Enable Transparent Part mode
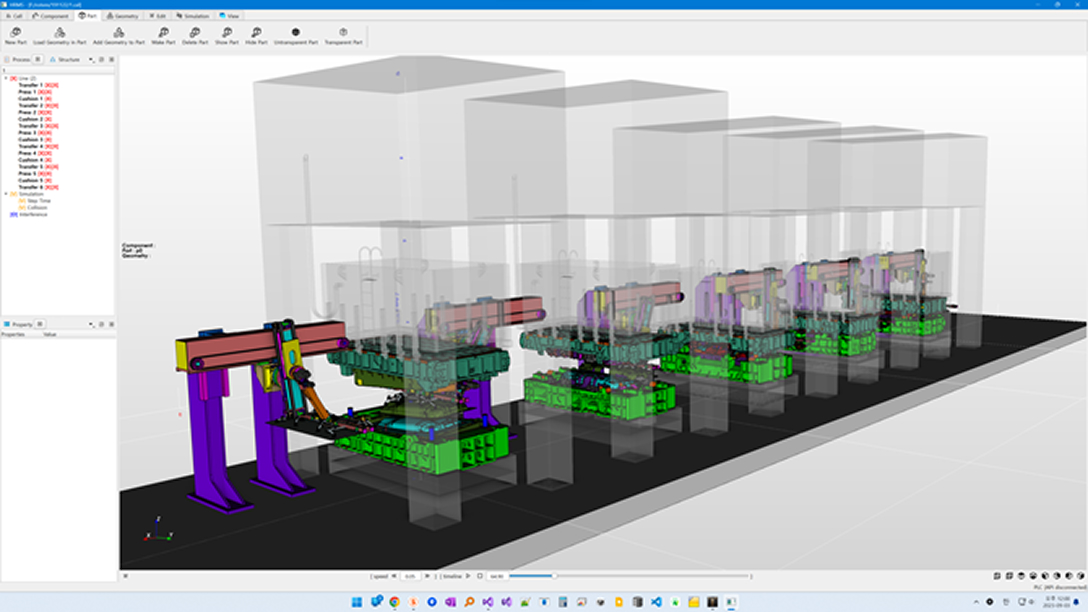 [x=343, y=34]
